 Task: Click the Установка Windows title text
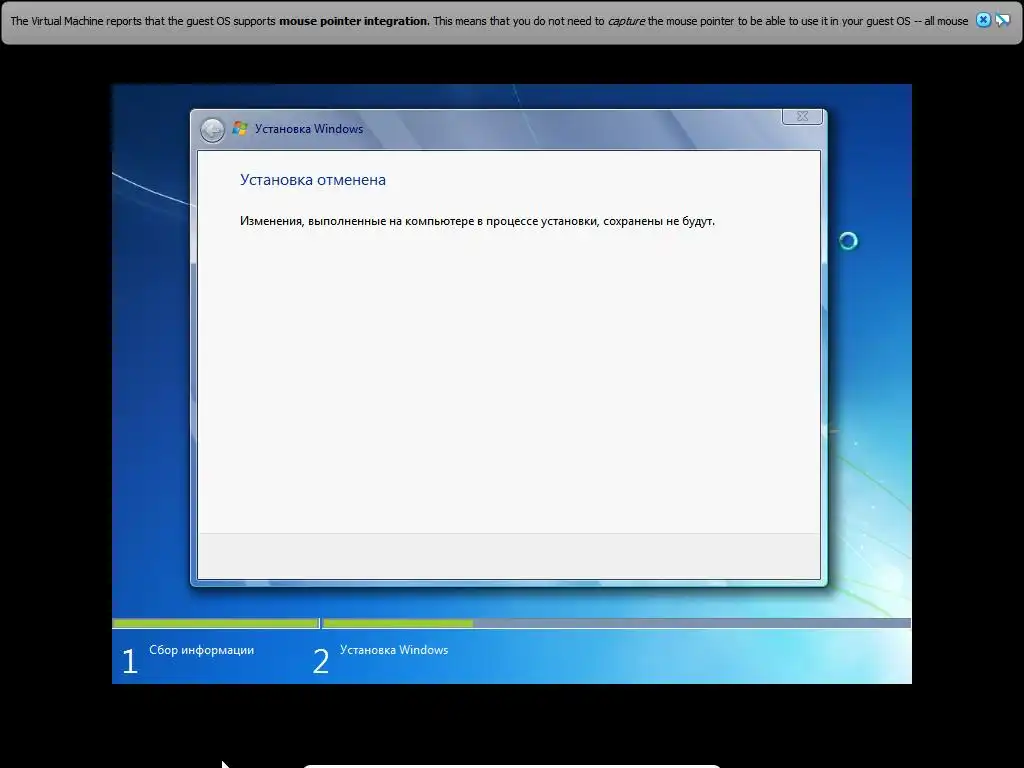tap(309, 129)
